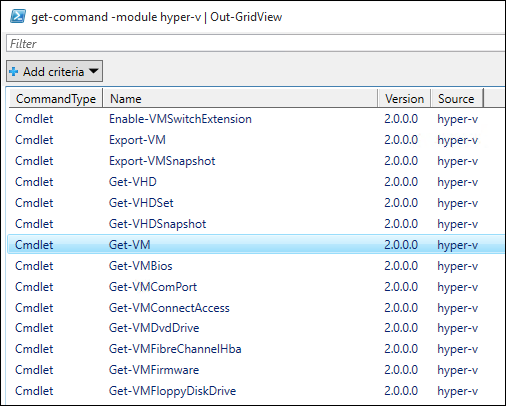This screenshot has width=506, height=406.
Task: Select the Get-VMFloppyDiskDrive entry
Action: pyautogui.click(x=172, y=391)
